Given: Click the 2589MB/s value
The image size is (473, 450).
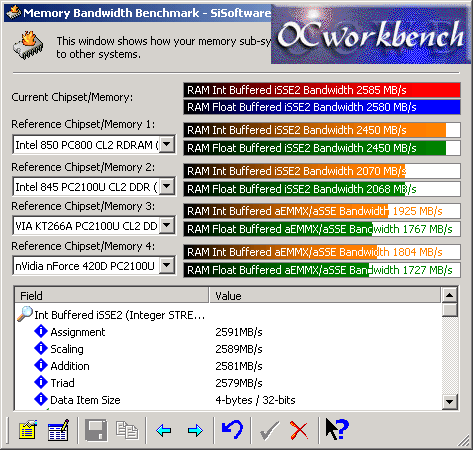Looking at the screenshot, I should [x=239, y=349].
